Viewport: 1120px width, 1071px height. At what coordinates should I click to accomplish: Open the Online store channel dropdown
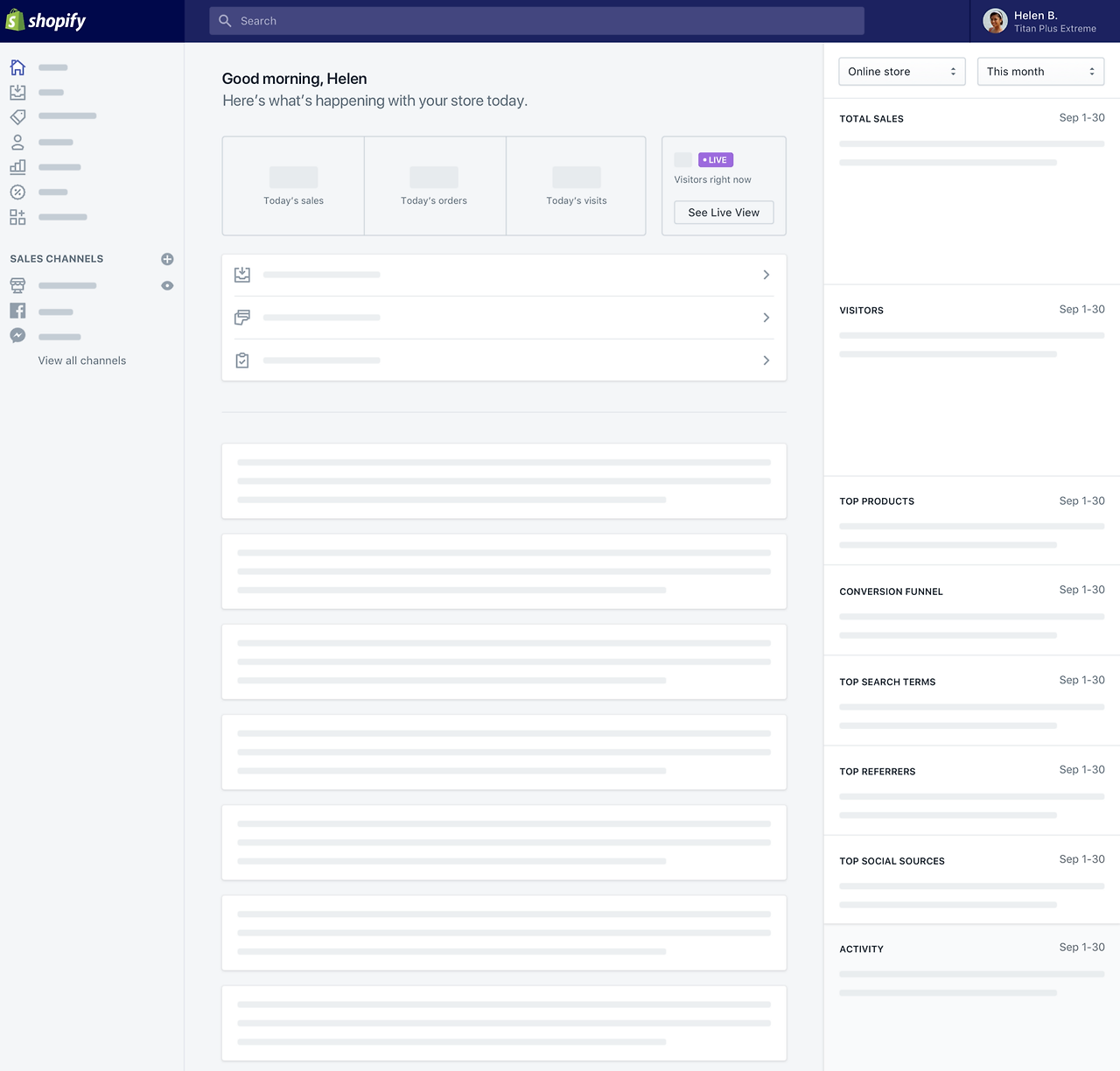[x=902, y=72]
